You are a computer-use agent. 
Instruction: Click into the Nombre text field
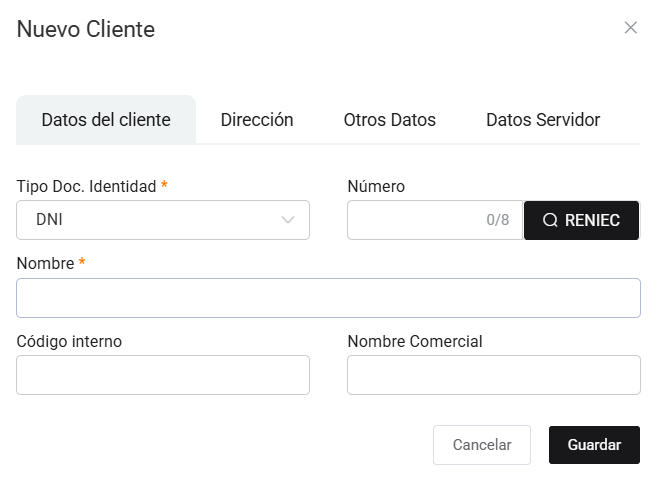328,298
